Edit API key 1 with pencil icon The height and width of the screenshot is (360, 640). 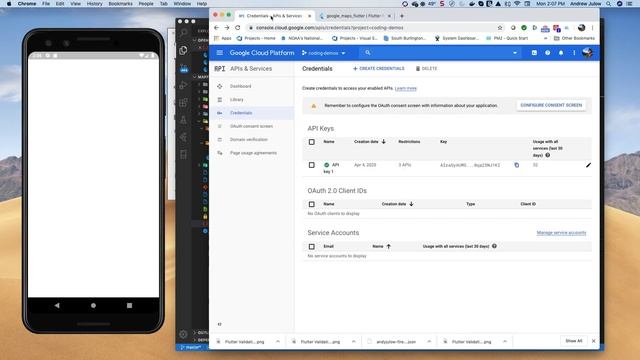588,165
